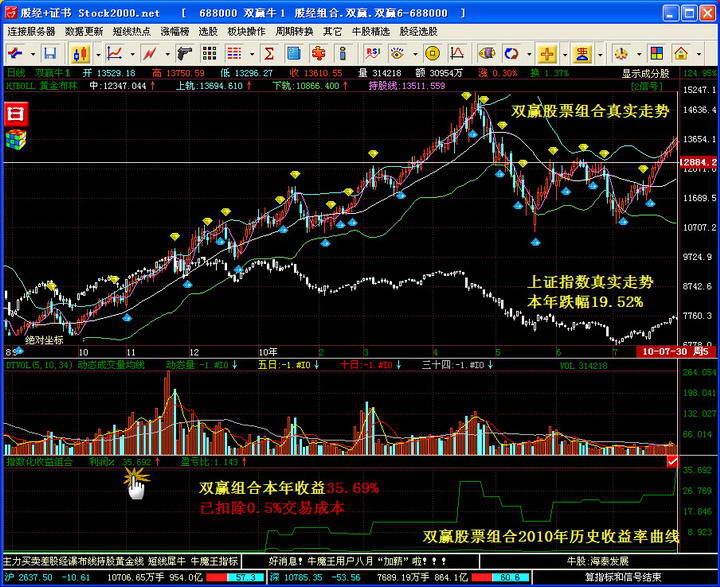Screen dimensions: 720x587
Task: Open the 周期转换 menu
Action: pos(294,31)
